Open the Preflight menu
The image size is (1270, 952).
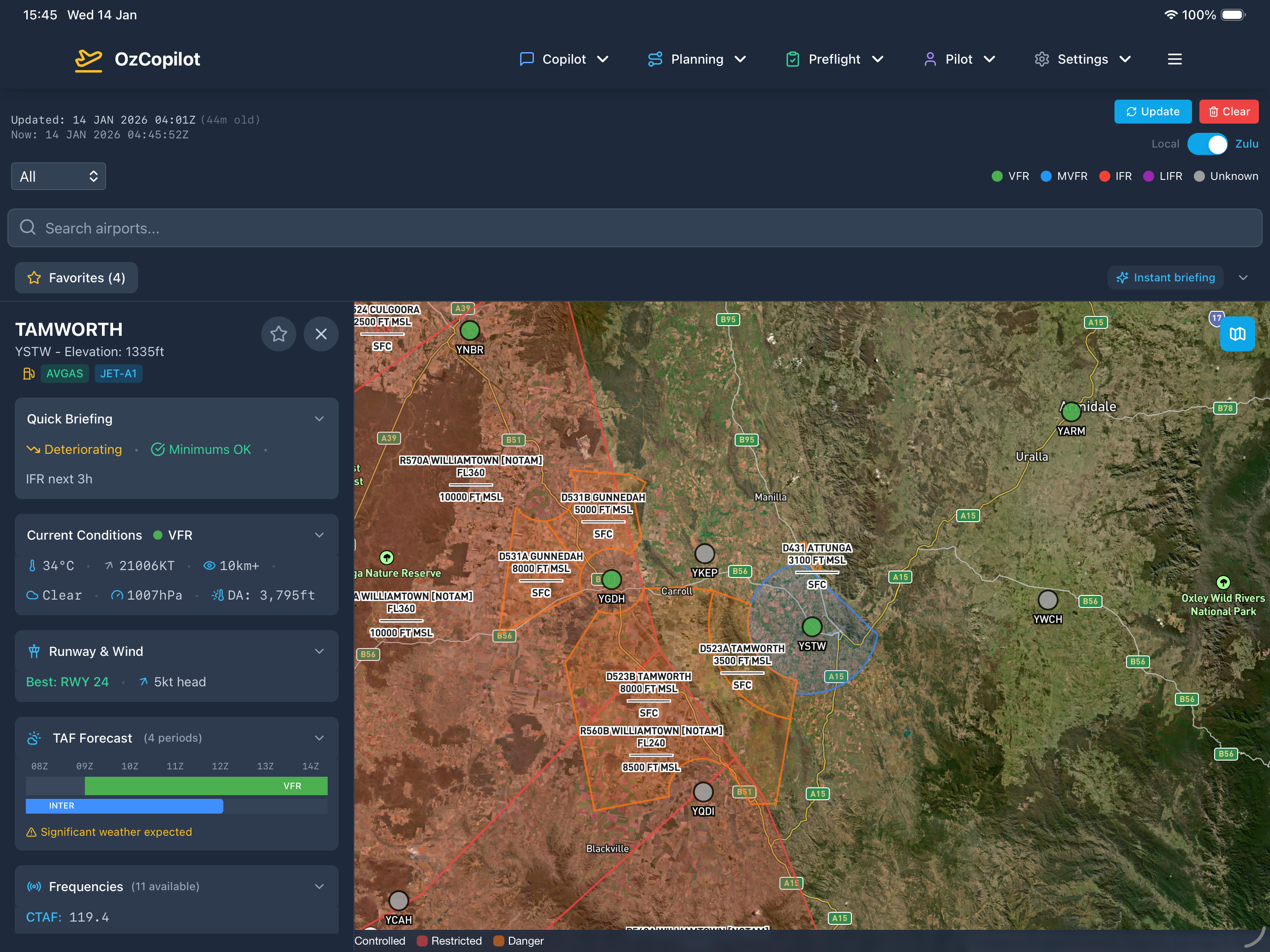point(834,59)
